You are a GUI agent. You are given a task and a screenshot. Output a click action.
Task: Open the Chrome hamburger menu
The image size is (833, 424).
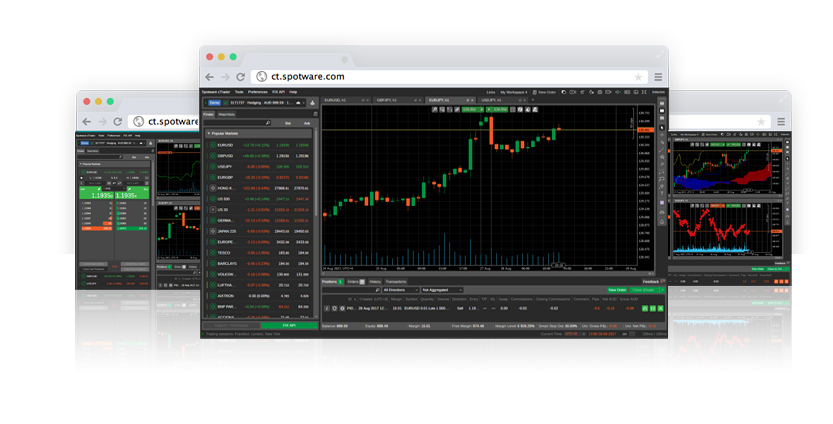tap(658, 76)
